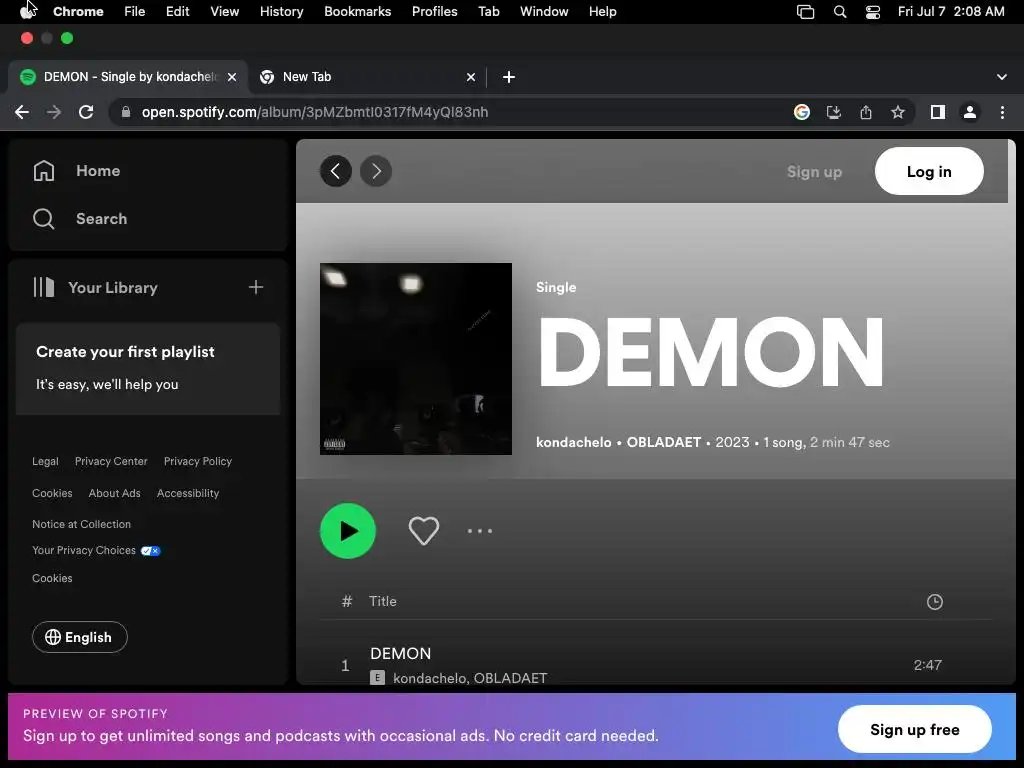The image size is (1024, 768).
Task: Open the Profiles menu
Action: (434, 12)
